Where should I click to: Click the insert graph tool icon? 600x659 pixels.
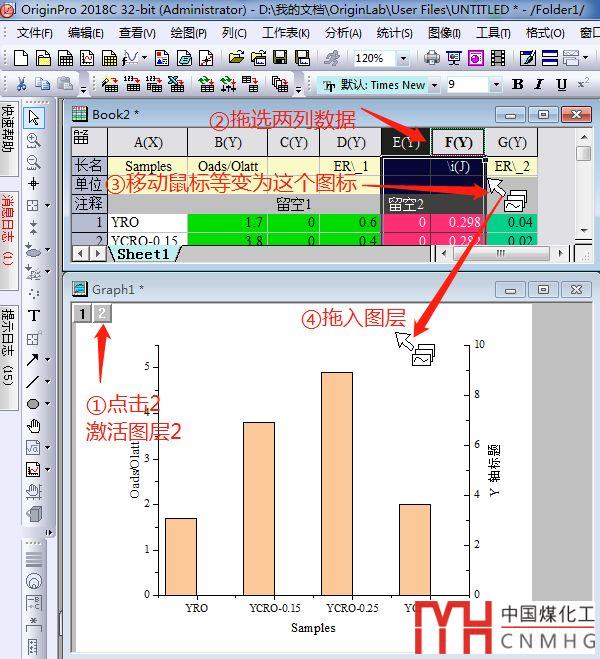[x=33, y=469]
